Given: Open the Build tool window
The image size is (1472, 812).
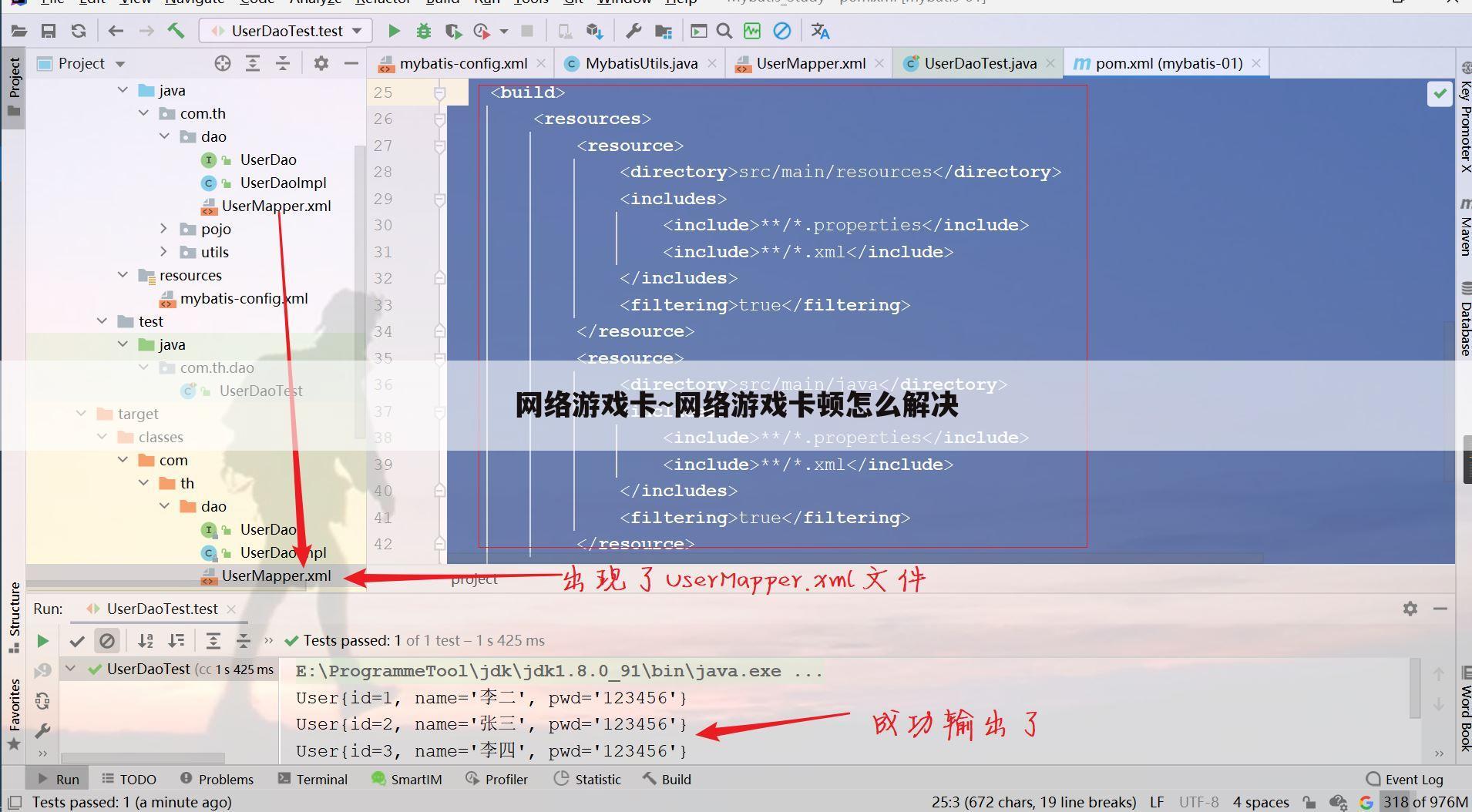Looking at the screenshot, I should pyautogui.click(x=667, y=779).
